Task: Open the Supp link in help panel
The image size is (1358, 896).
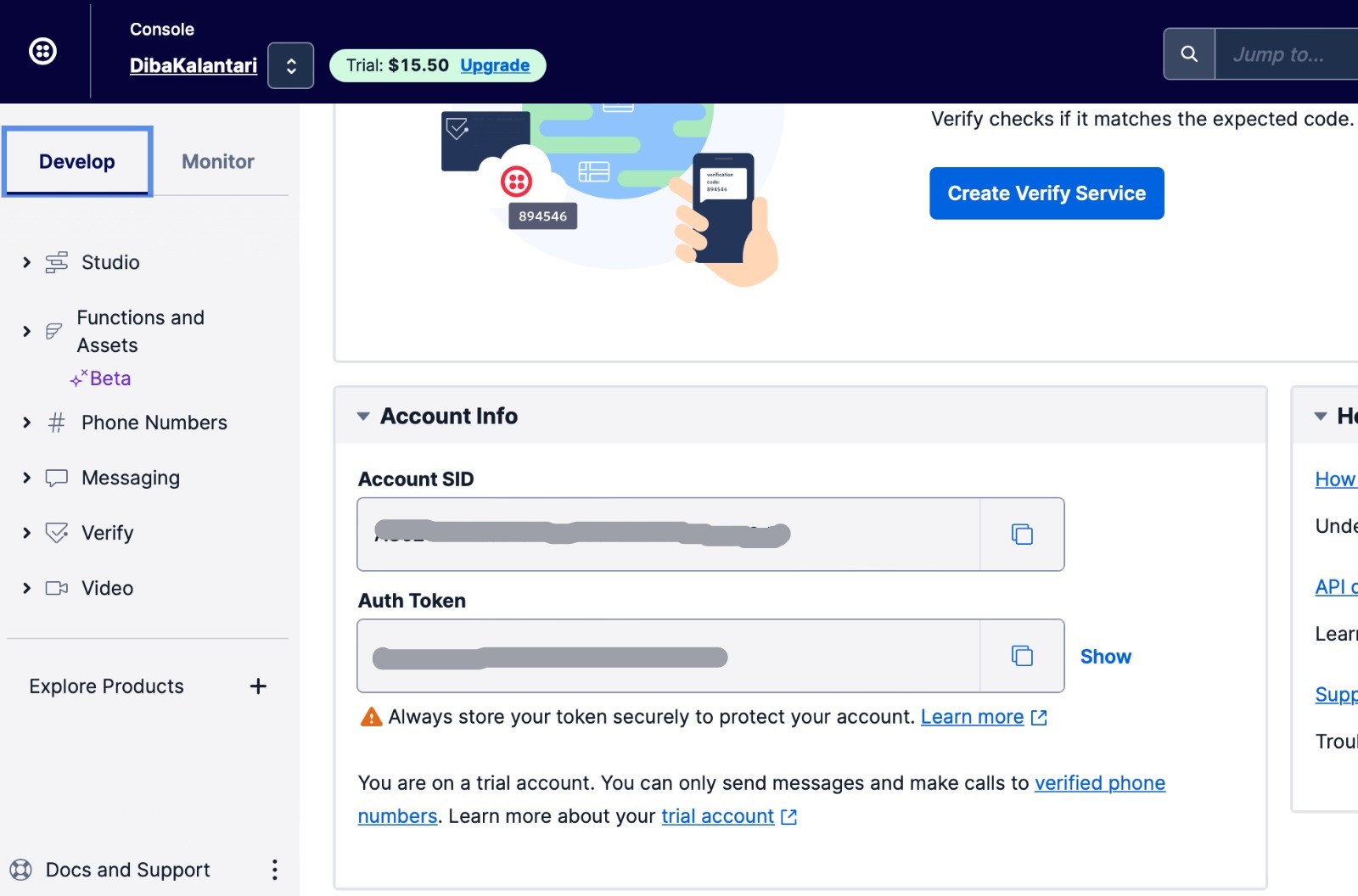Action: coord(1336,695)
